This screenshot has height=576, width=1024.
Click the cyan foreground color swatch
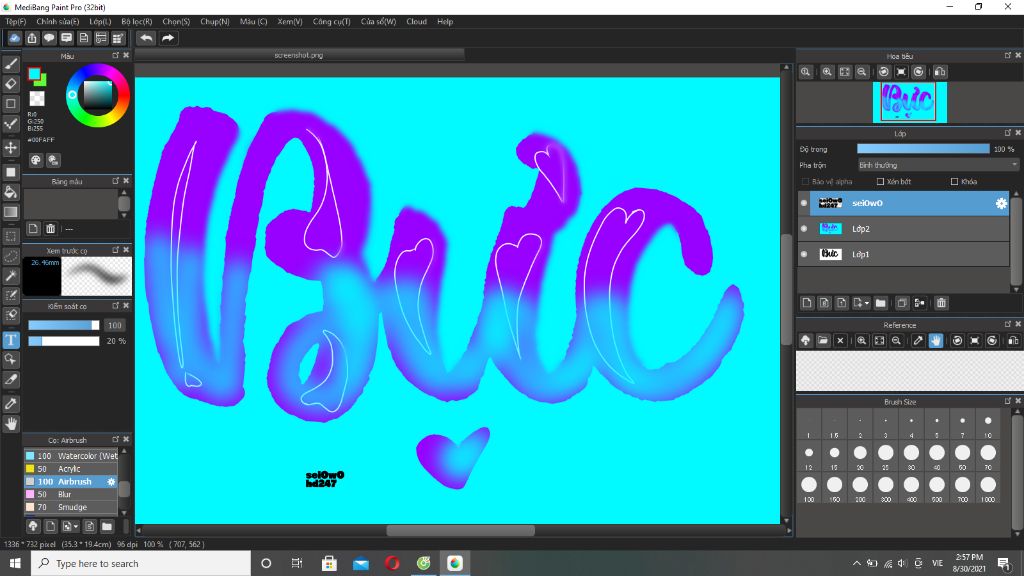pos(34,74)
